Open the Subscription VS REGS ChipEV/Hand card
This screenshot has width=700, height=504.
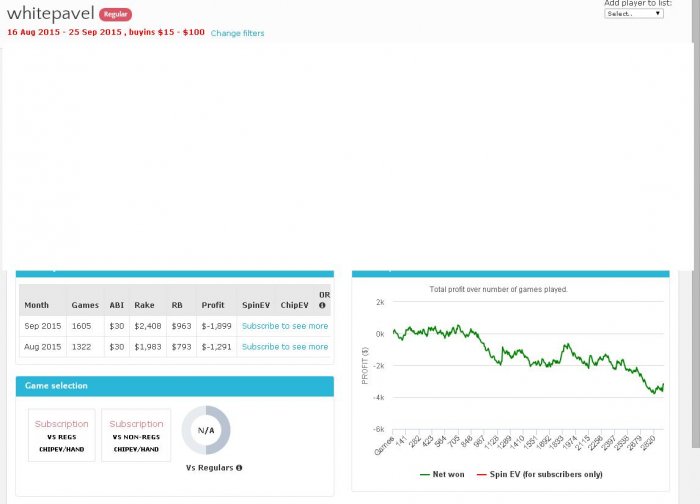click(62, 435)
